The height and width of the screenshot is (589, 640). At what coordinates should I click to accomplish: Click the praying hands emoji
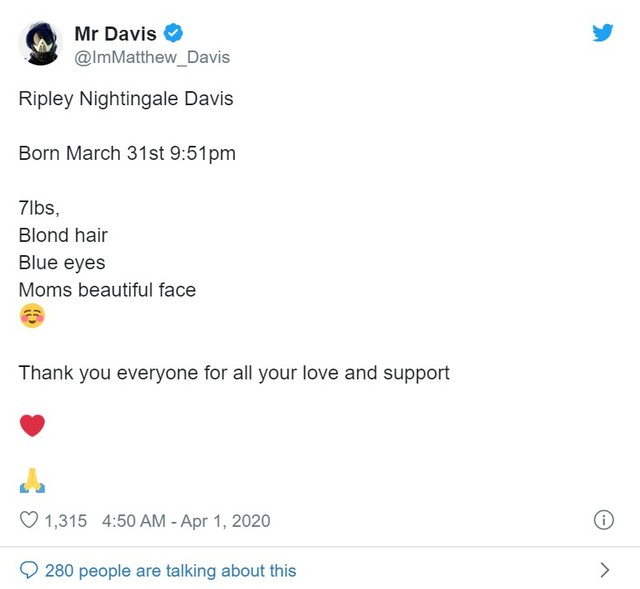tap(32, 482)
